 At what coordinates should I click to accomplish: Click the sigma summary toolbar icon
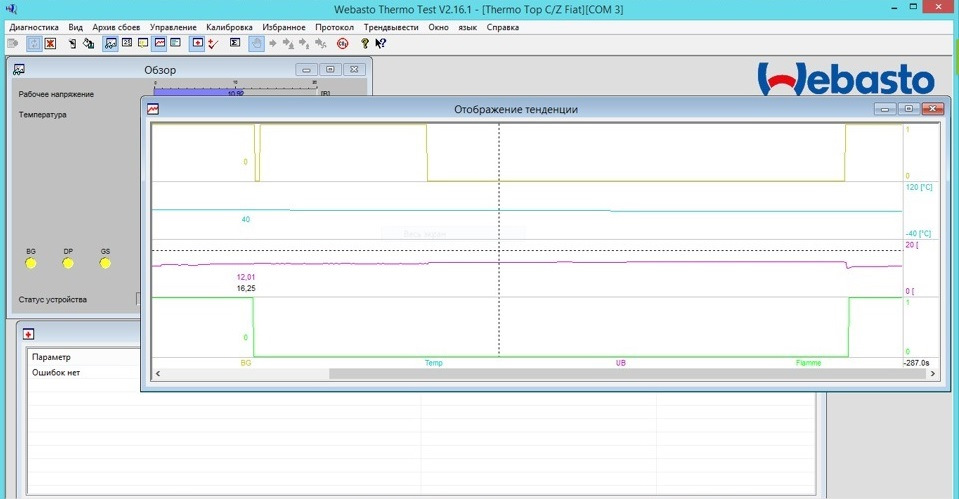234,44
